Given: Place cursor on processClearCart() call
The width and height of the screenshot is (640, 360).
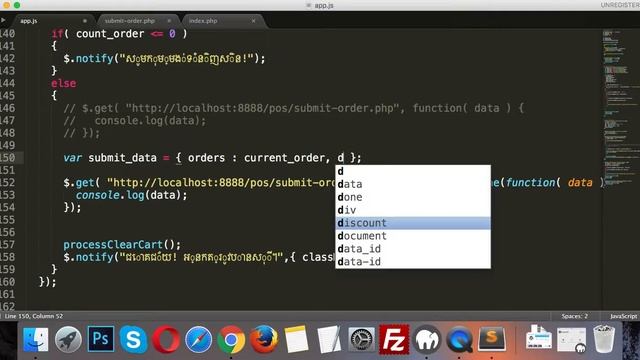Looking at the screenshot, I should [x=122, y=244].
